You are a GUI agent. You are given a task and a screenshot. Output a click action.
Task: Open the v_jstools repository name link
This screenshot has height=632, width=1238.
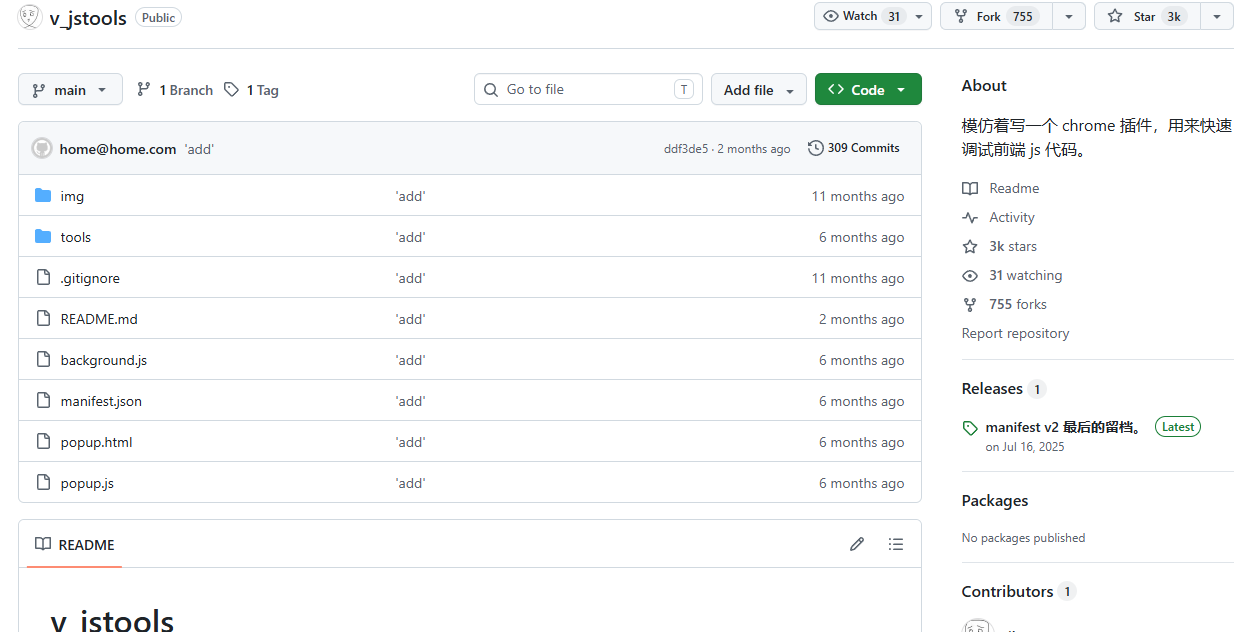click(88, 18)
